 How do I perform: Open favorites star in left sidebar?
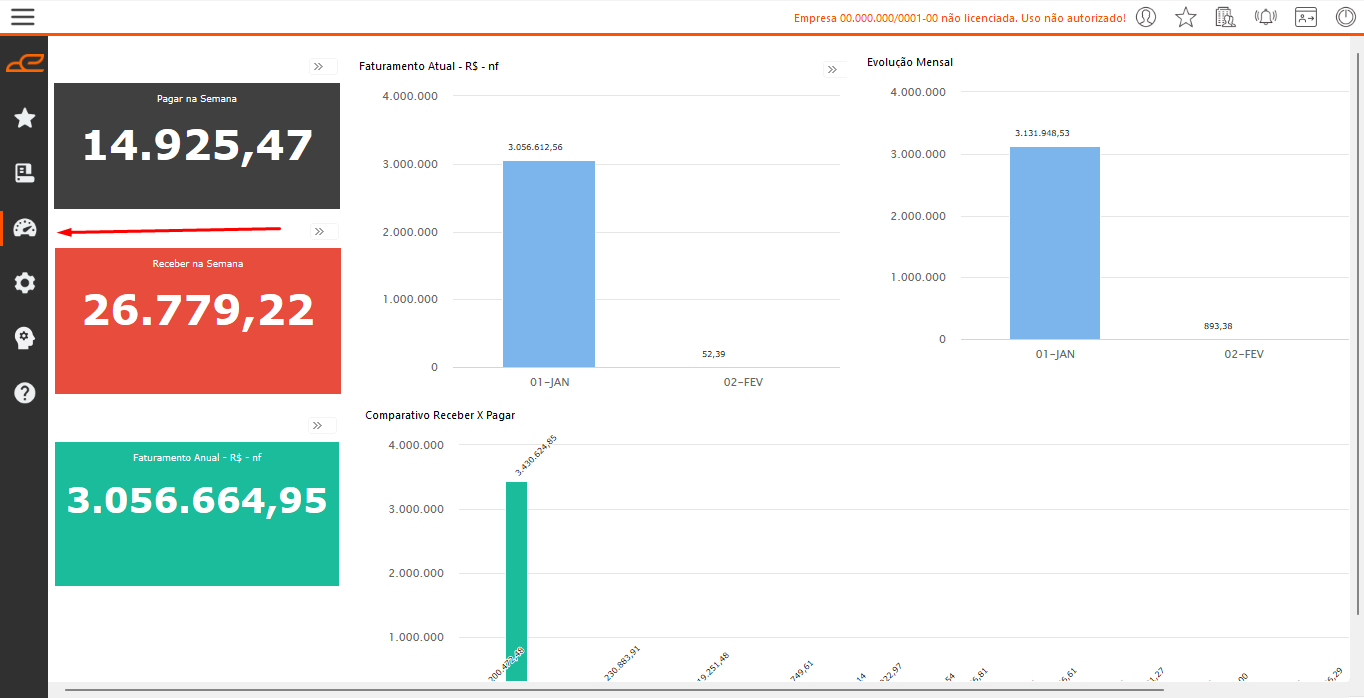pos(25,119)
